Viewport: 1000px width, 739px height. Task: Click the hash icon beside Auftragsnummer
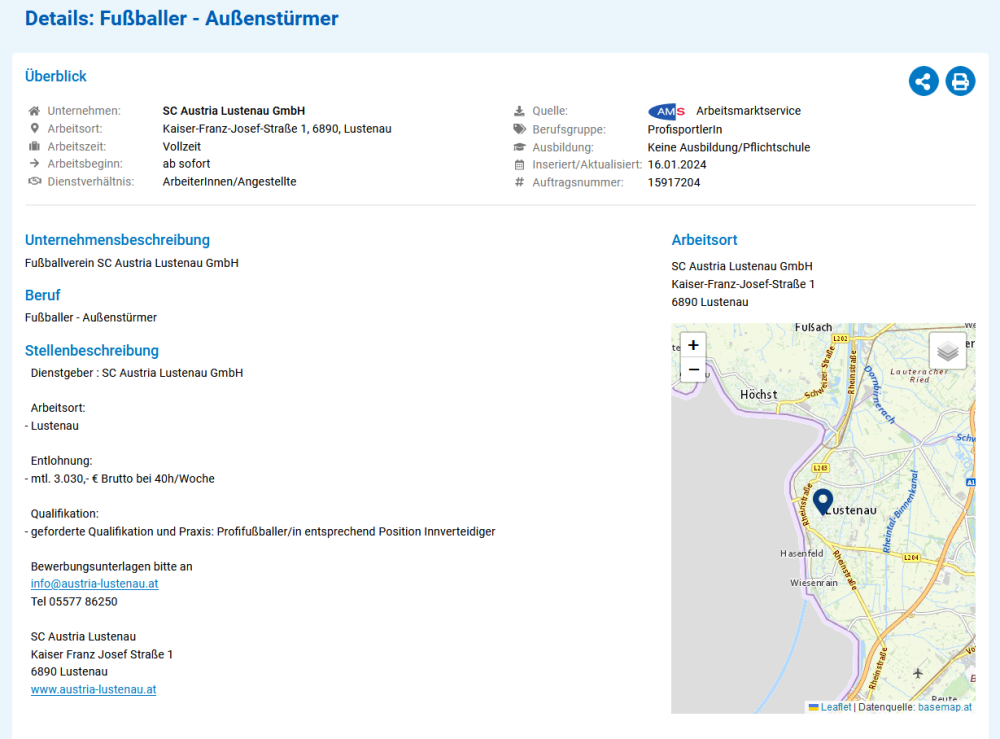tap(519, 182)
